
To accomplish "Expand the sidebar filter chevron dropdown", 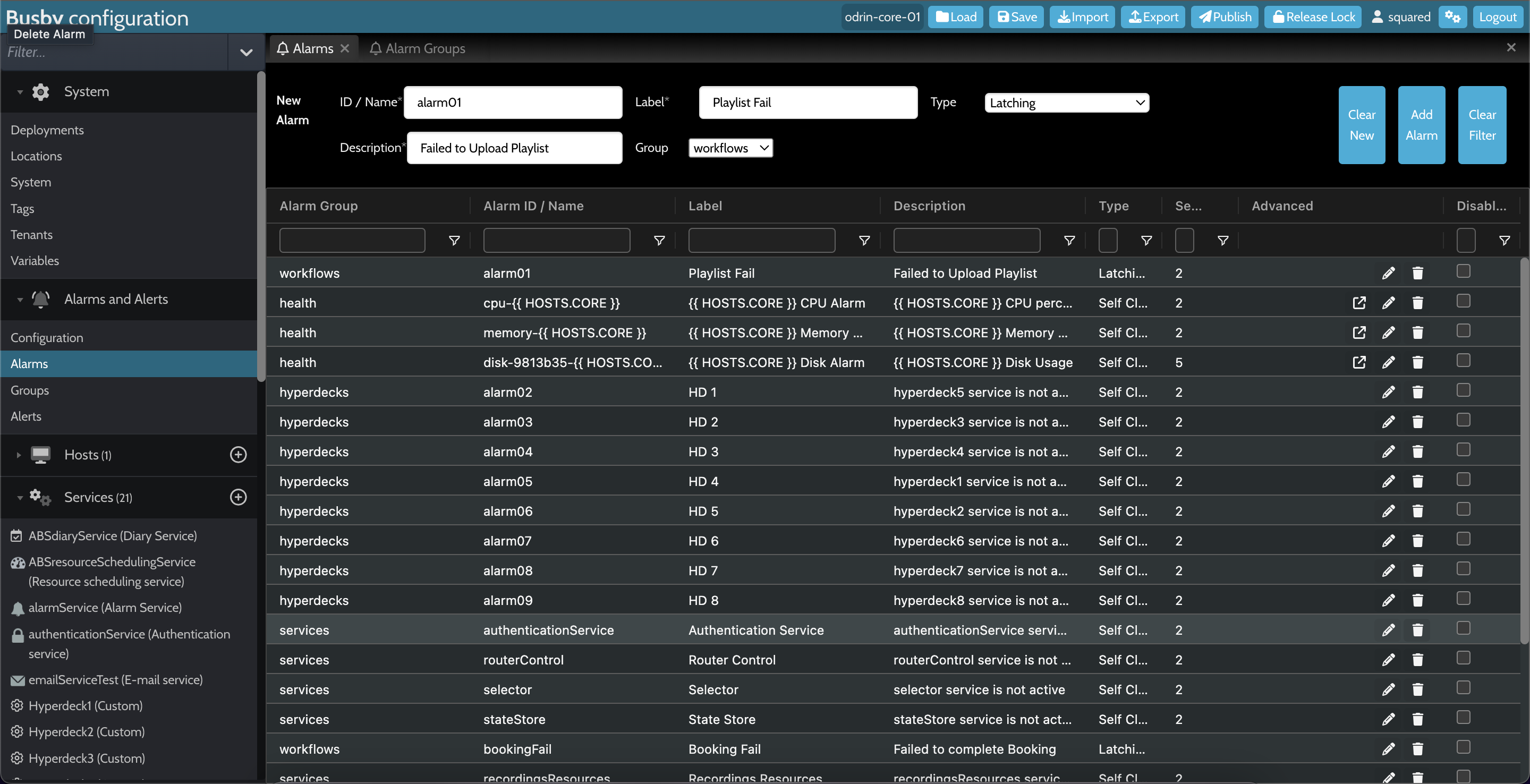I will click(x=246, y=52).
